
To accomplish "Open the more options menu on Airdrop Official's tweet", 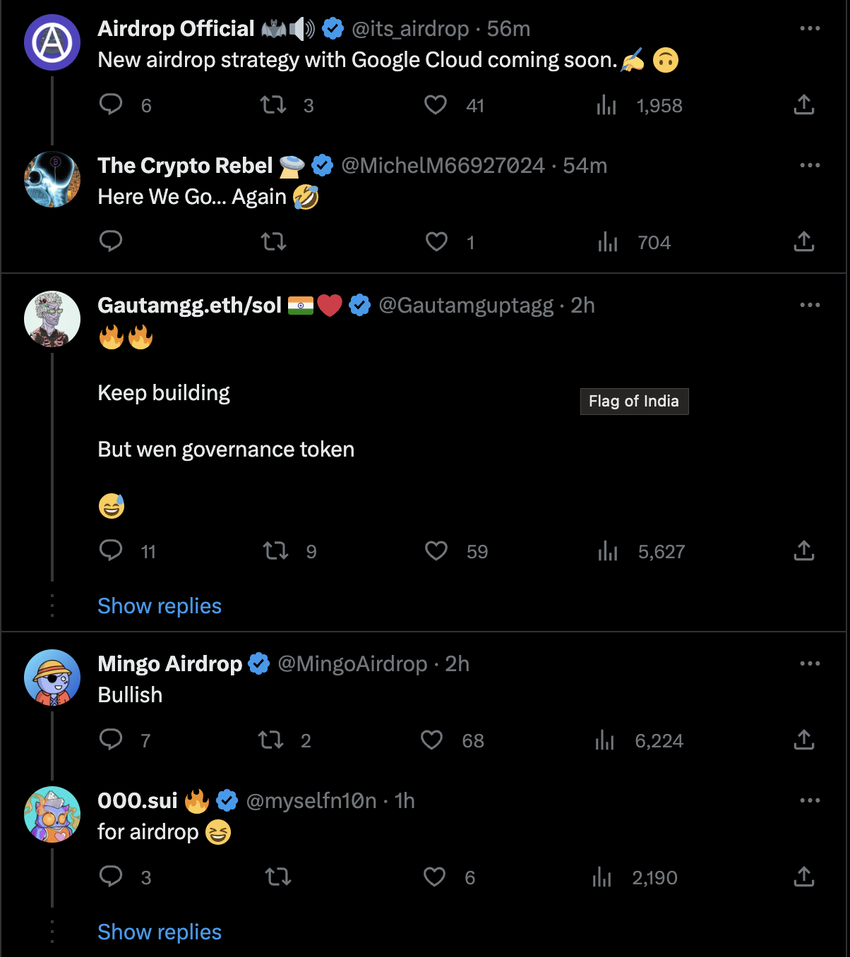I will tap(809, 28).
